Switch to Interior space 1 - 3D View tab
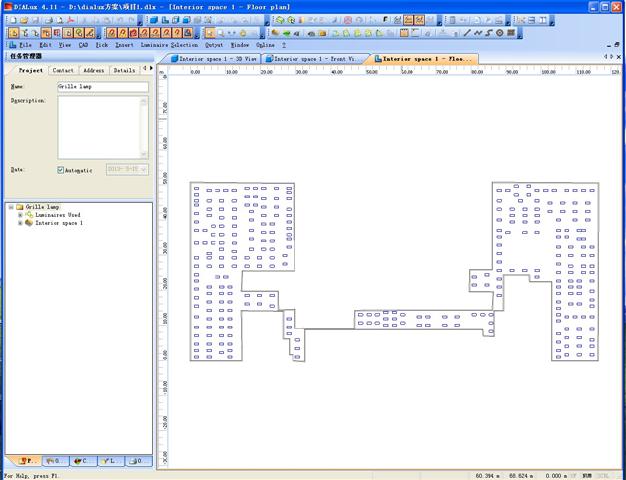 click(213, 59)
